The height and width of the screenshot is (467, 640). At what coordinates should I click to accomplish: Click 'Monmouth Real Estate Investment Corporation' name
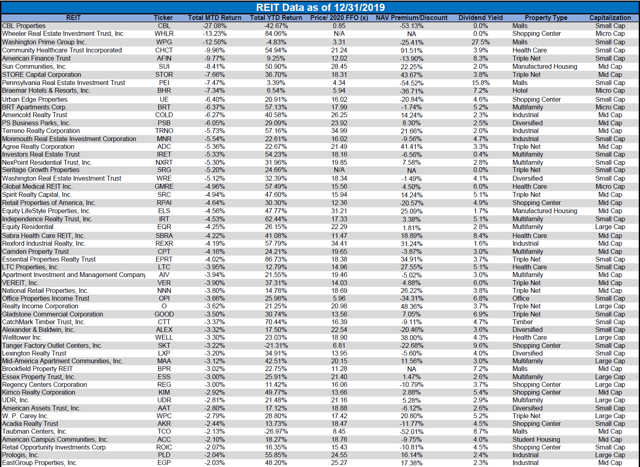coord(69,139)
